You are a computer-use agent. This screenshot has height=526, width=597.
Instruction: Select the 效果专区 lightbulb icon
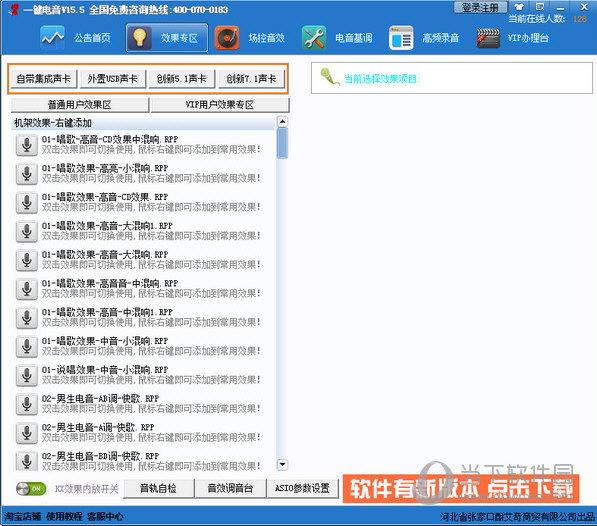coord(140,38)
